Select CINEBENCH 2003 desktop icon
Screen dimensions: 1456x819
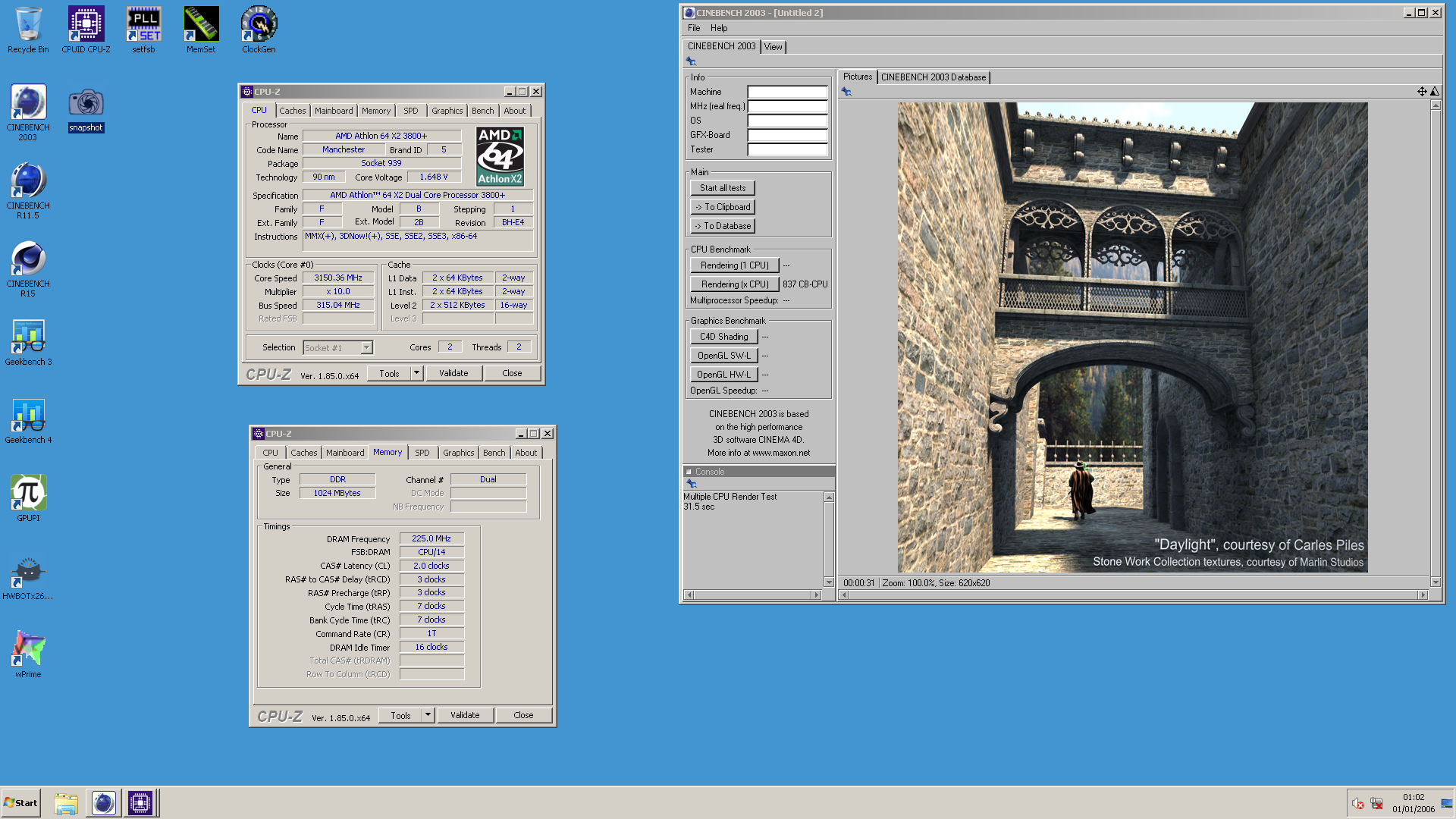pyautogui.click(x=28, y=112)
